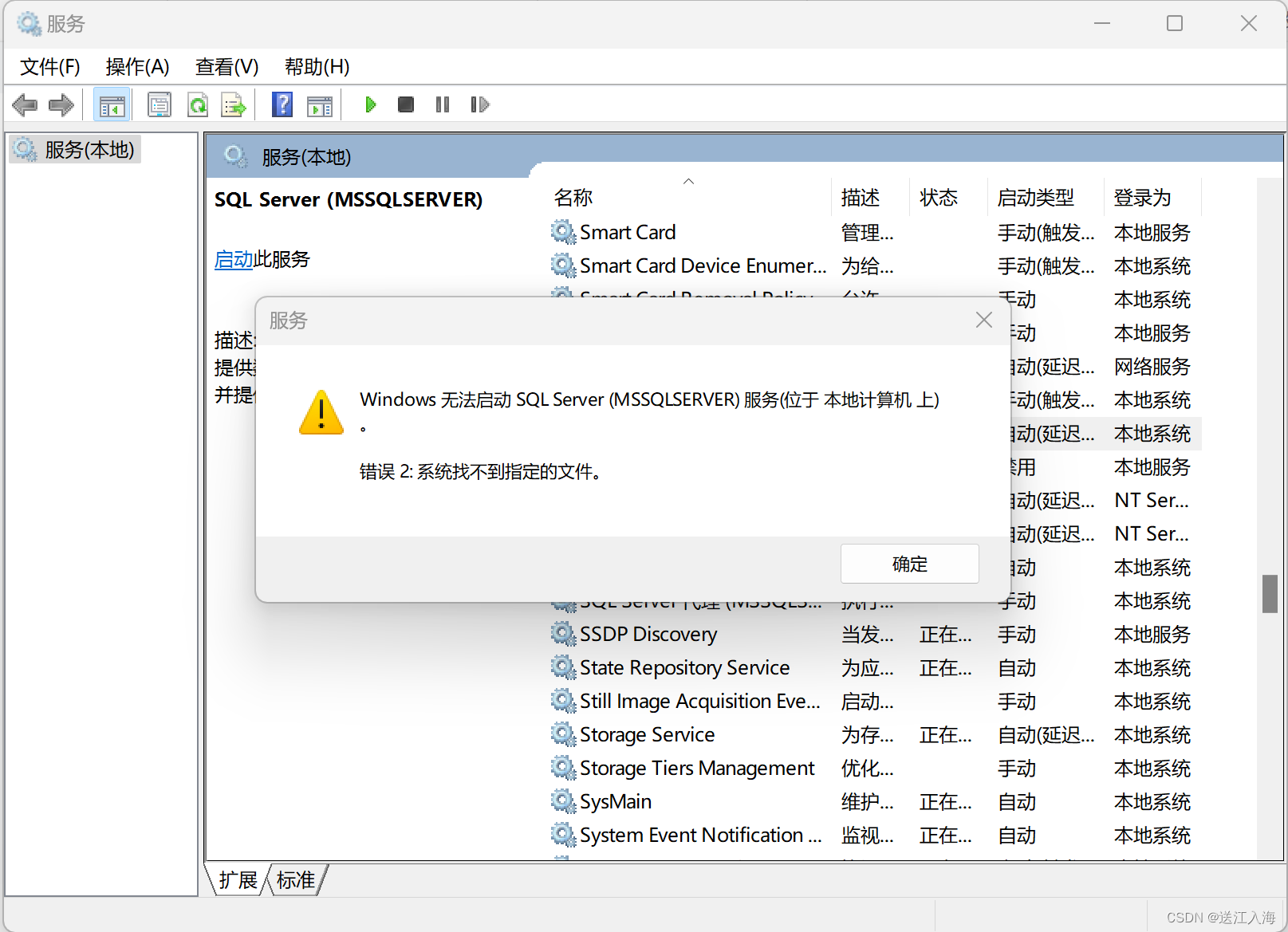Select the SysMain service name
Viewport: 1288px width, 932px height.
616,801
